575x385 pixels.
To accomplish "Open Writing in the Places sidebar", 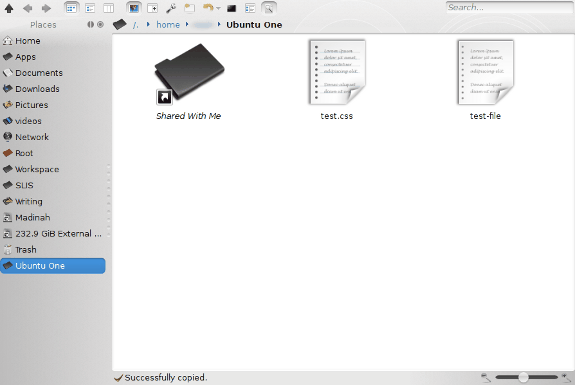I will [53, 201].
